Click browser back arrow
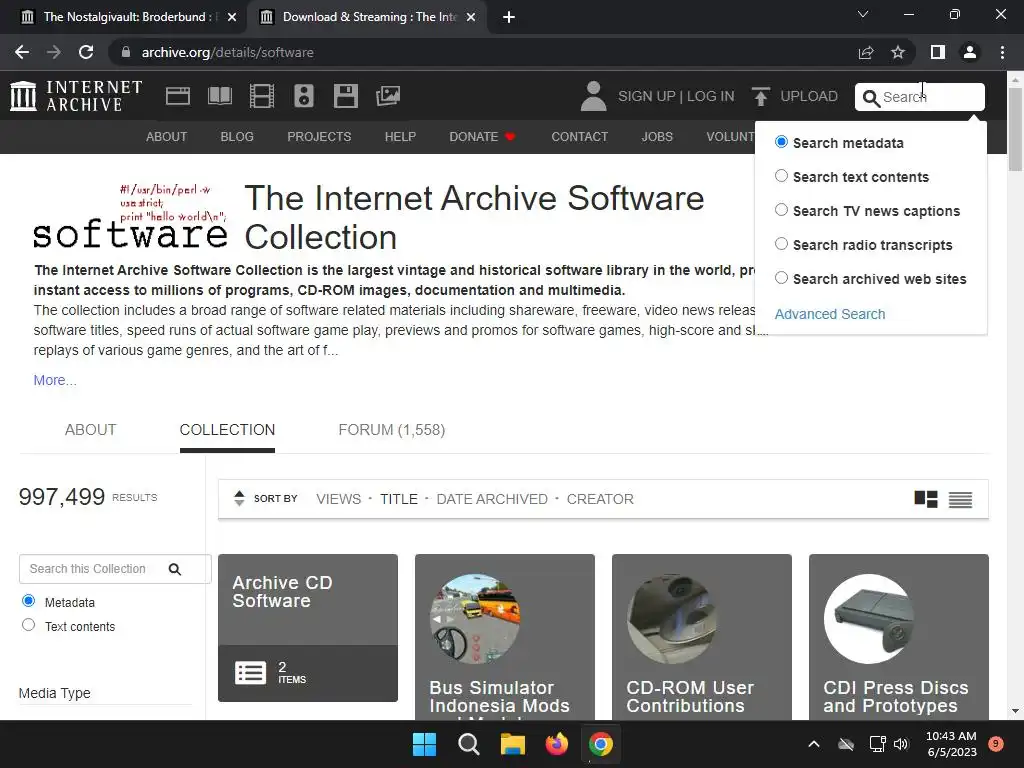 (22, 52)
